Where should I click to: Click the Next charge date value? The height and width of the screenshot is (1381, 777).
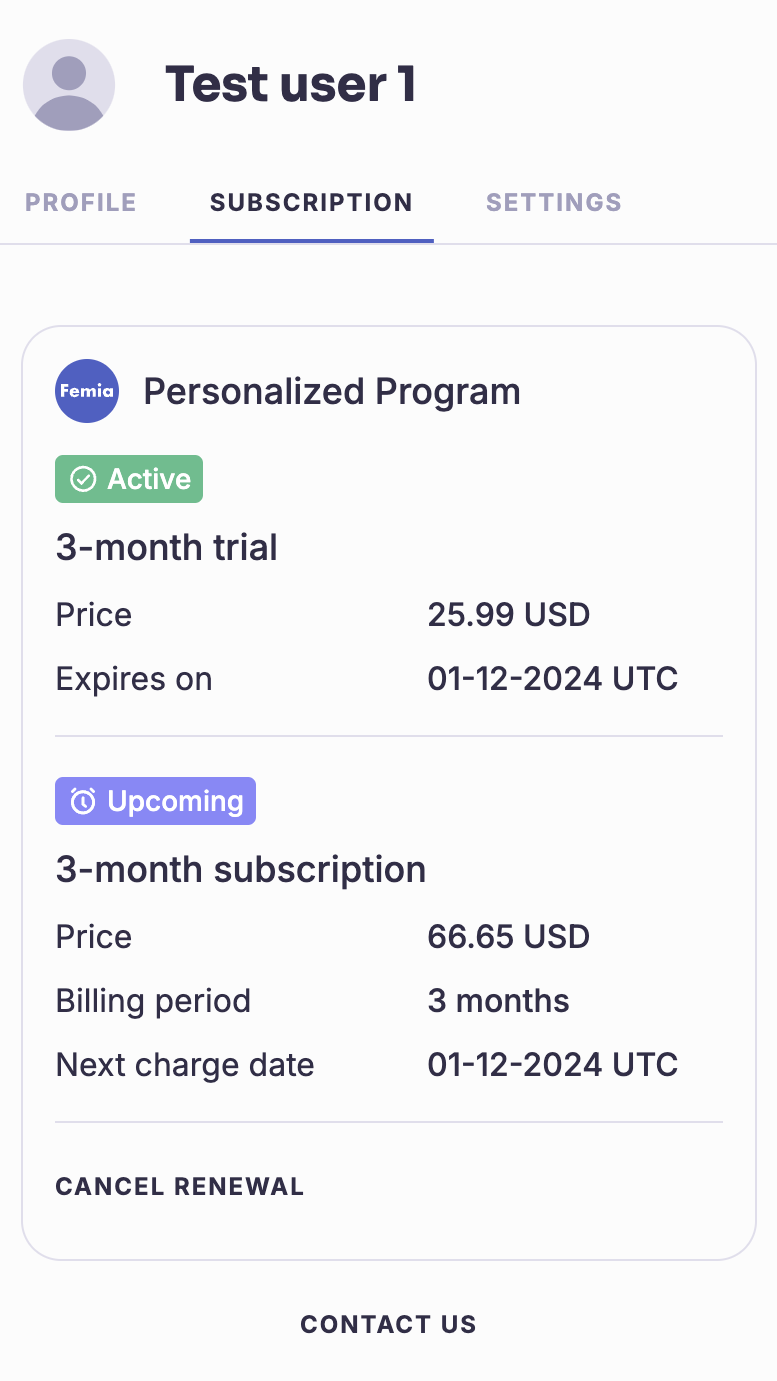[553, 1065]
